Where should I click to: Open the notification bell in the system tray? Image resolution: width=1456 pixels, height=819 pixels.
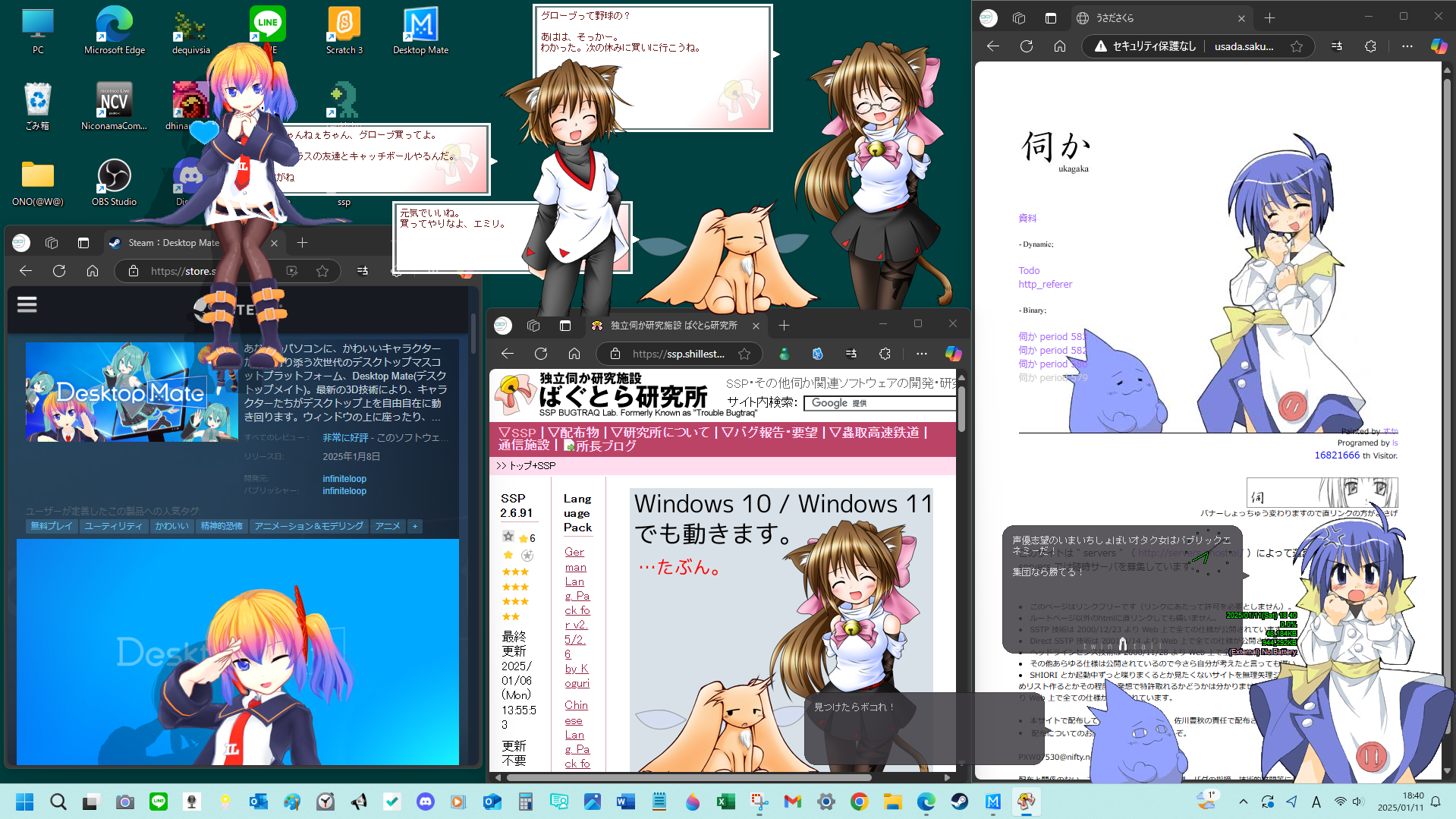coord(1436,802)
